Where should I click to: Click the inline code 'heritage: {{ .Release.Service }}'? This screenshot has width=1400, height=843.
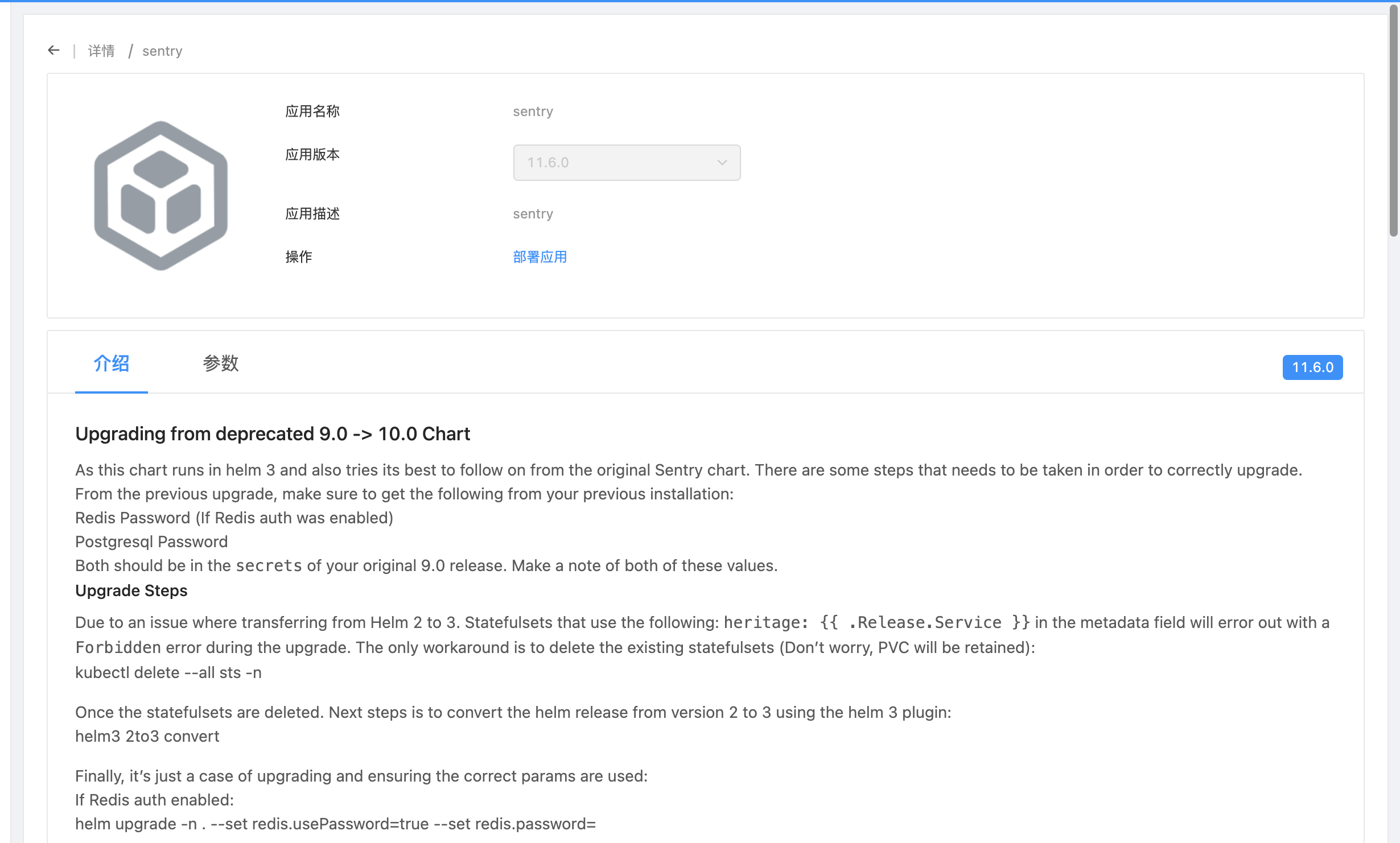pyautogui.click(x=877, y=622)
